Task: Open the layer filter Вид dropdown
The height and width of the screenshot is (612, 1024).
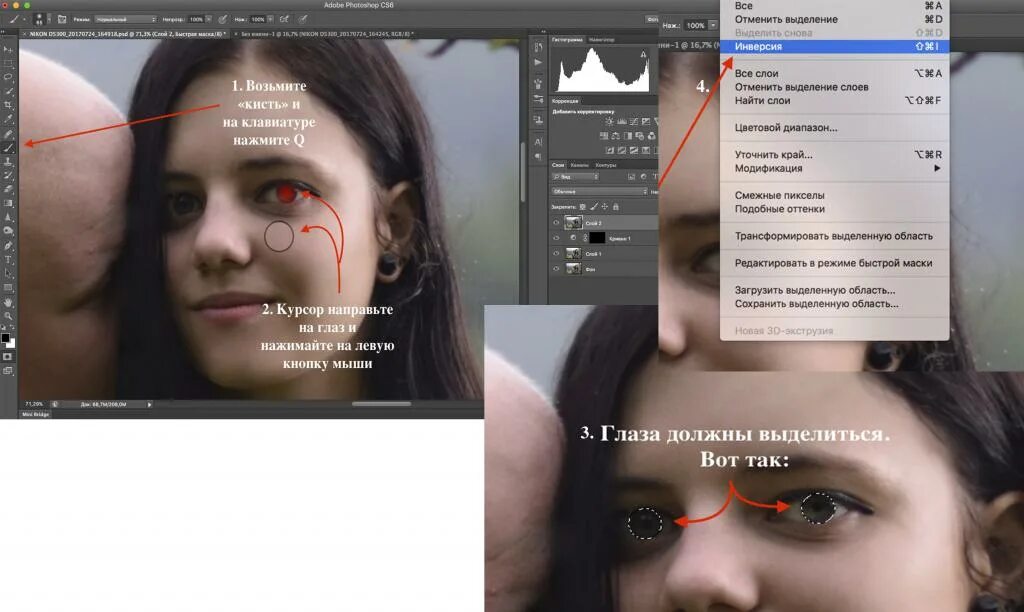Action: [x=575, y=177]
